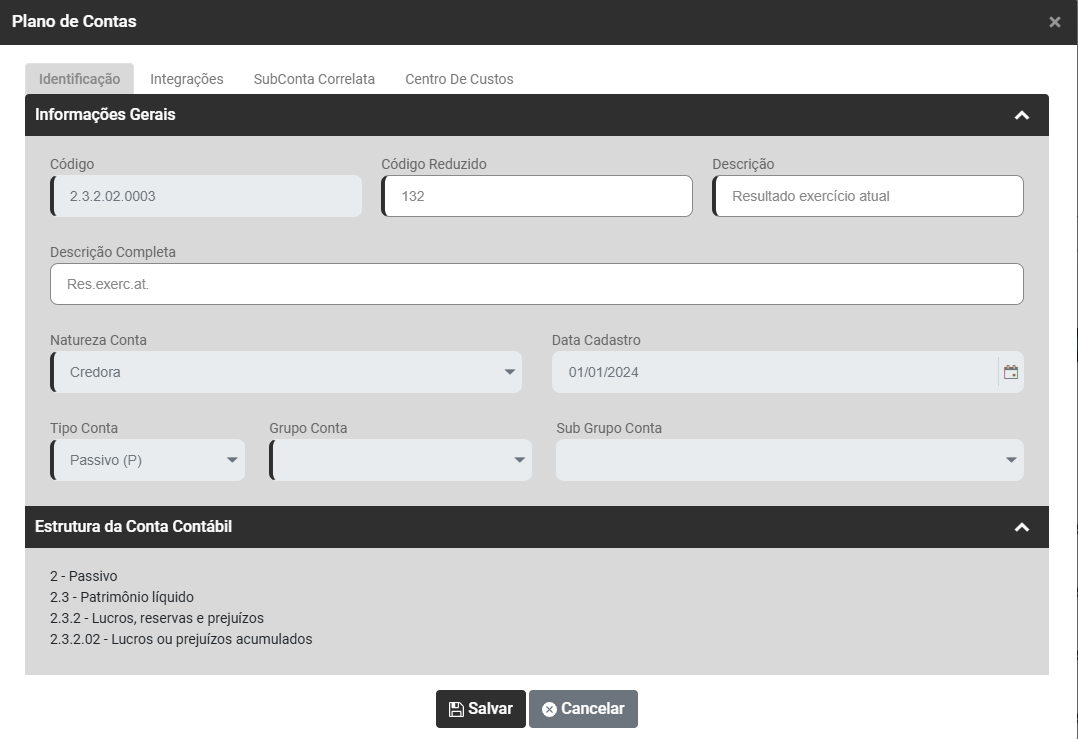Select the Centro De Custos tab
Viewport: 1078px width, 739px height.
(x=459, y=79)
